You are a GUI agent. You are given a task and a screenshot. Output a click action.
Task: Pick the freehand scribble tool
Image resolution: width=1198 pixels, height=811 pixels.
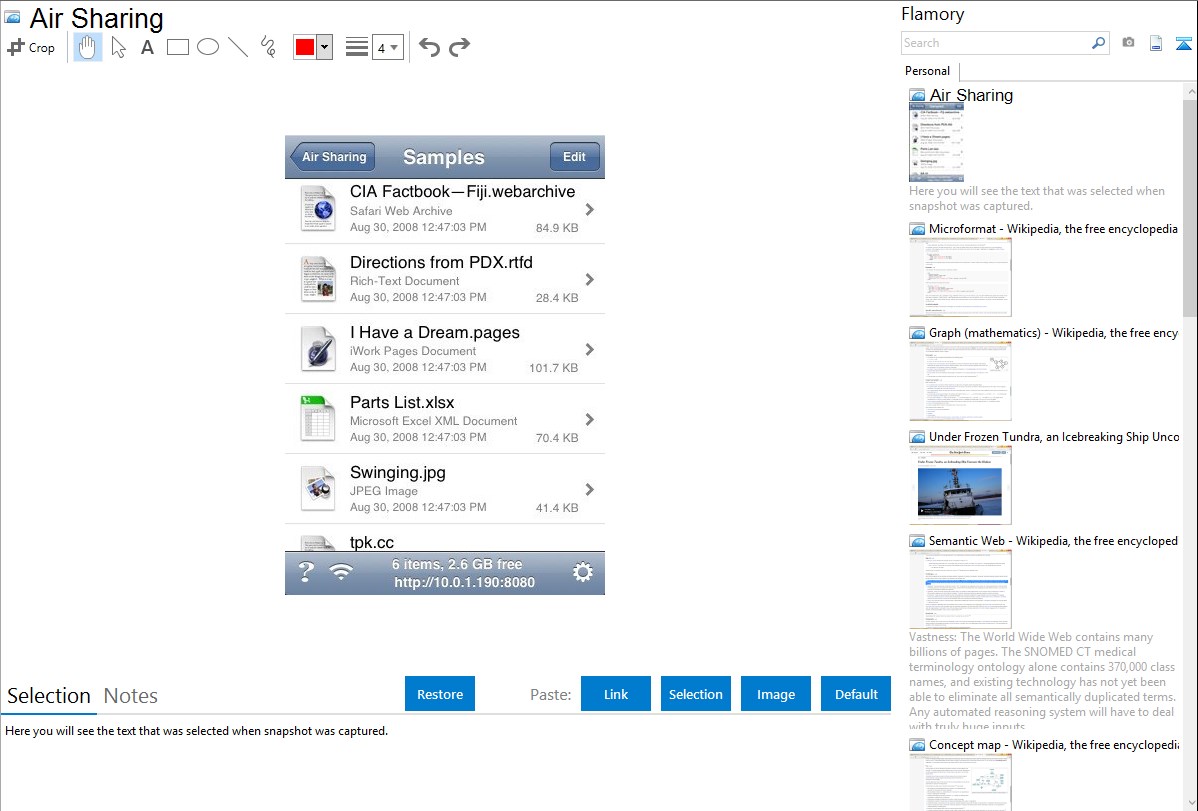(268, 47)
